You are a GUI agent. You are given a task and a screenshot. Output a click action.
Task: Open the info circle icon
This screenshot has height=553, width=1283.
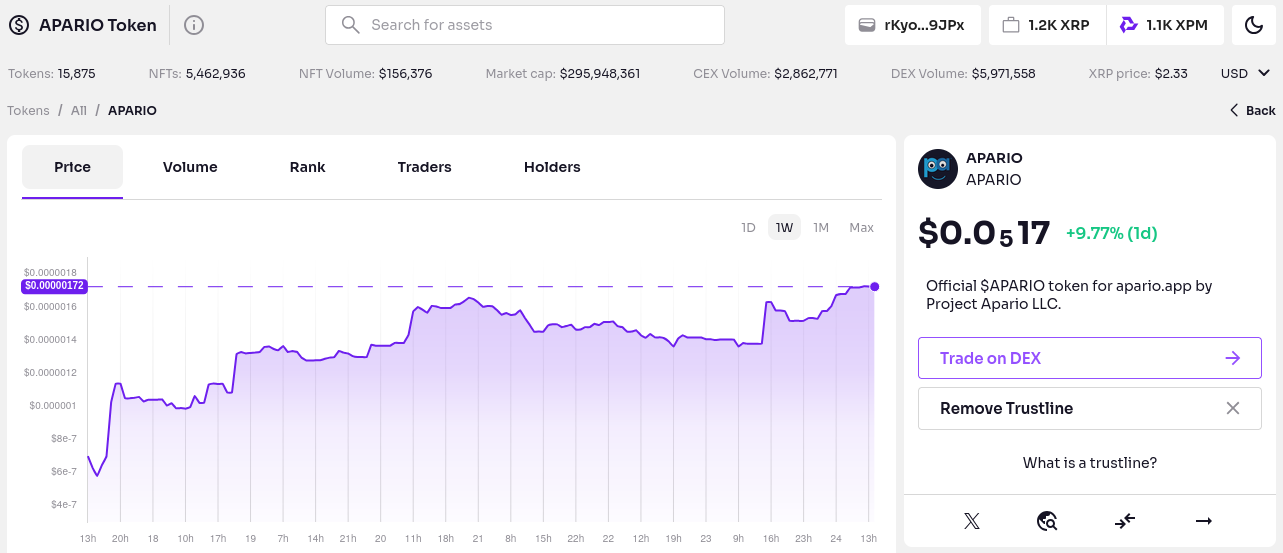click(x=194, y=25)
